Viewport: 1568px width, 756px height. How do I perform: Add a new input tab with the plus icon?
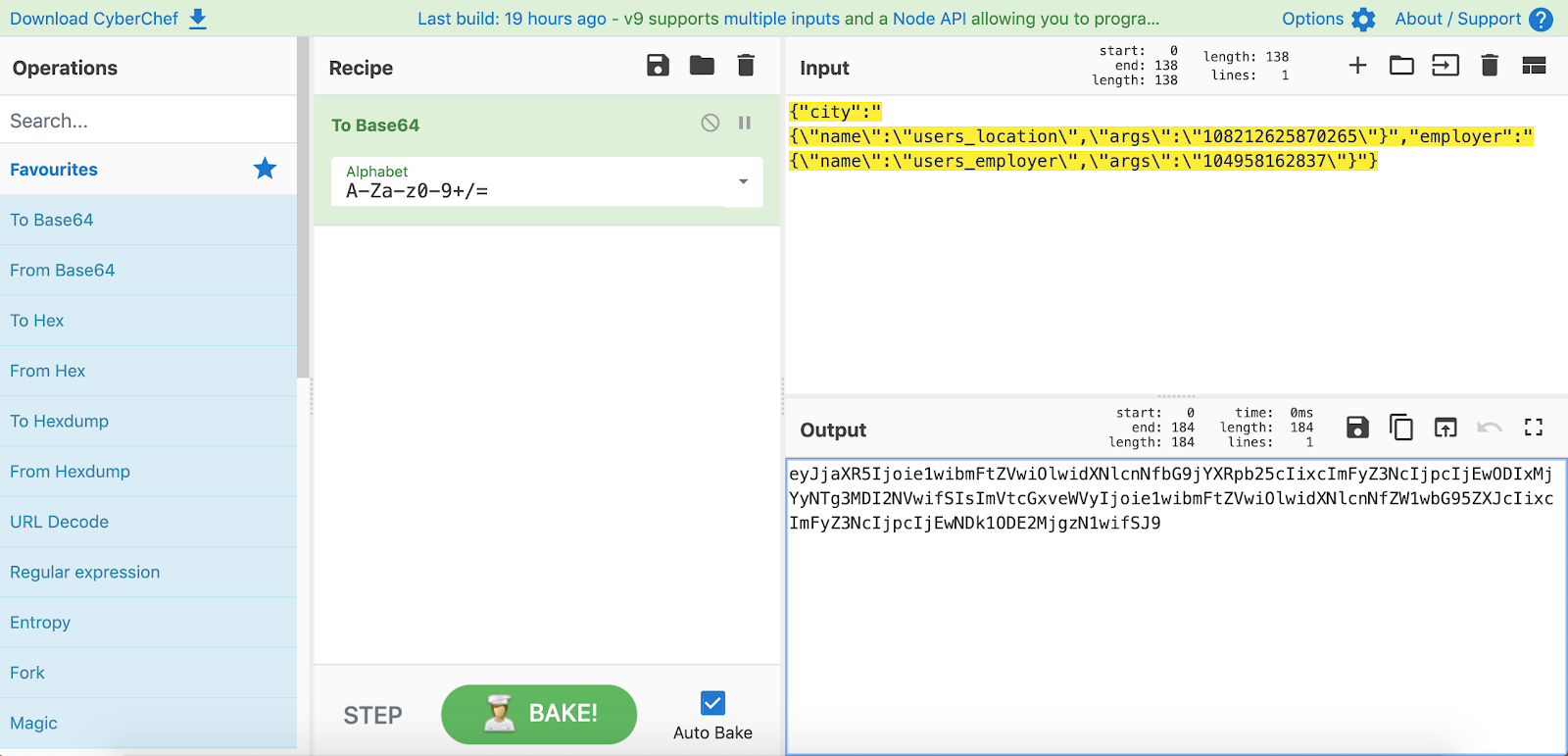click(x=1357, y=66)
